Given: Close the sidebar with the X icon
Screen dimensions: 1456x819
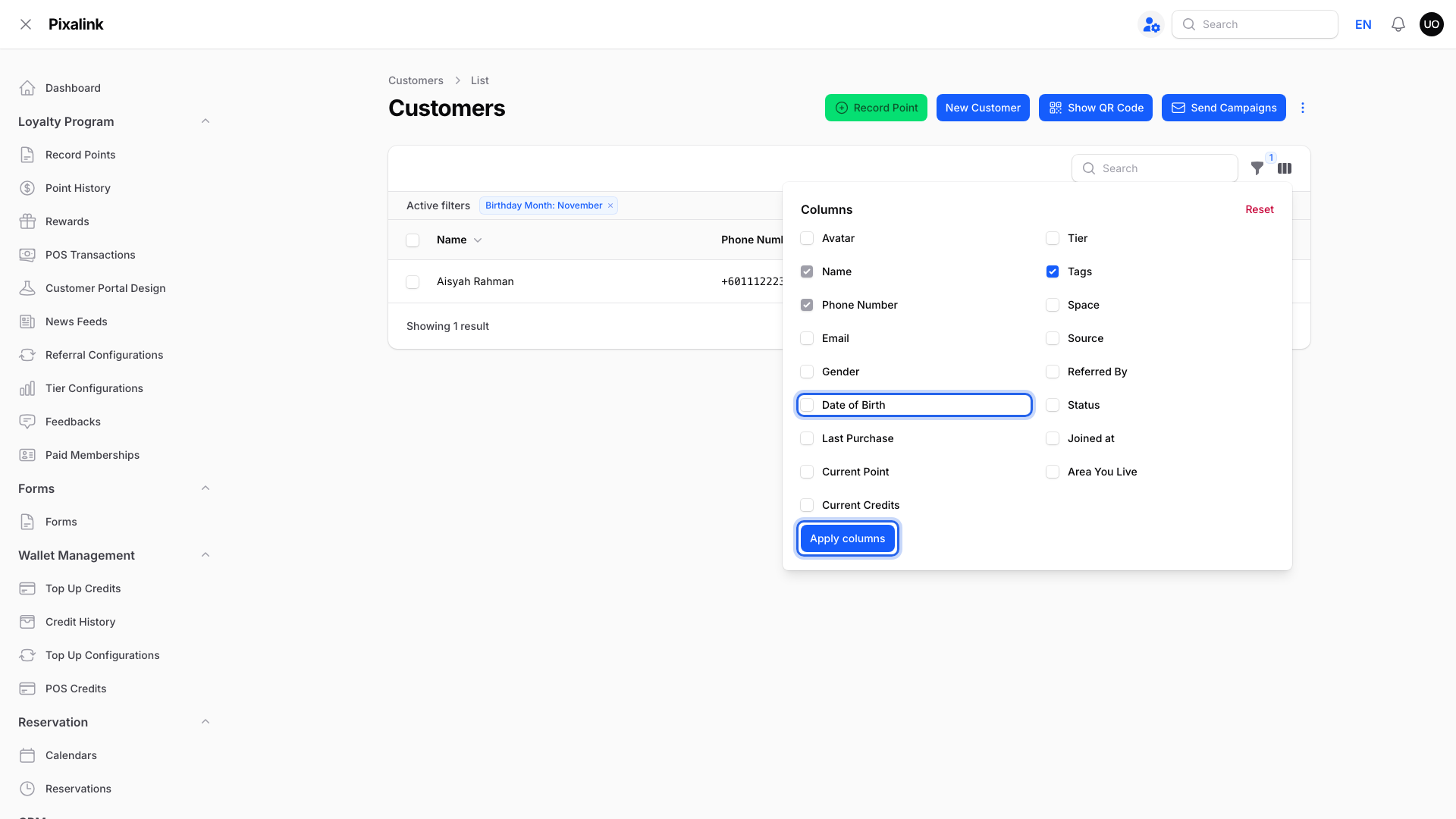Looking at the screenshot, I should 26,24.
